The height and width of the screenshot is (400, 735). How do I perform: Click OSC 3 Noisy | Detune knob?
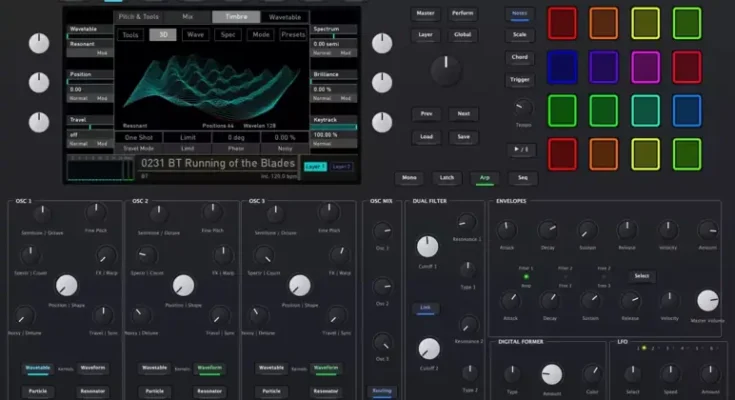click(258, 317)
